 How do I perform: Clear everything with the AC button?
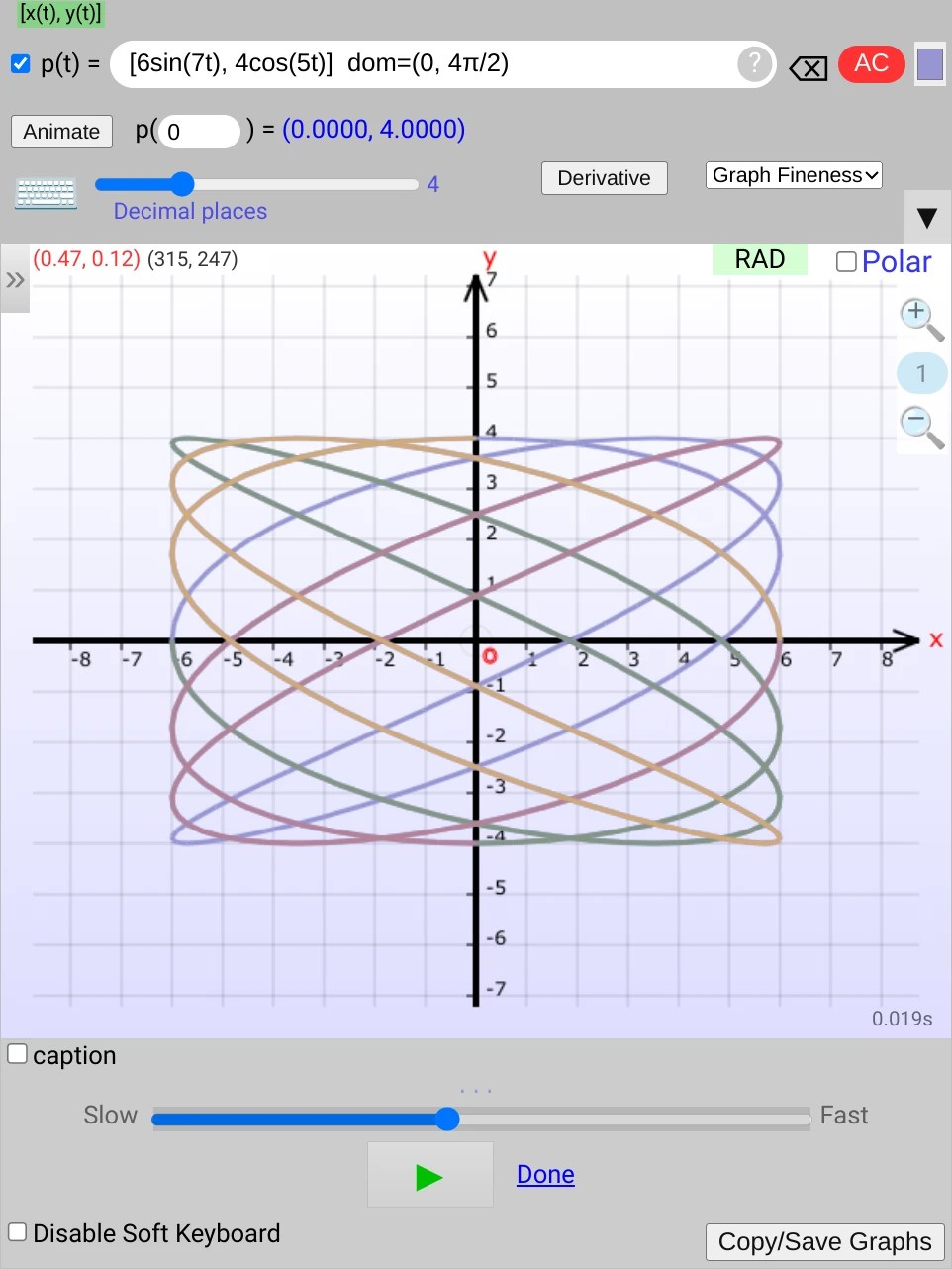(870, 63)
